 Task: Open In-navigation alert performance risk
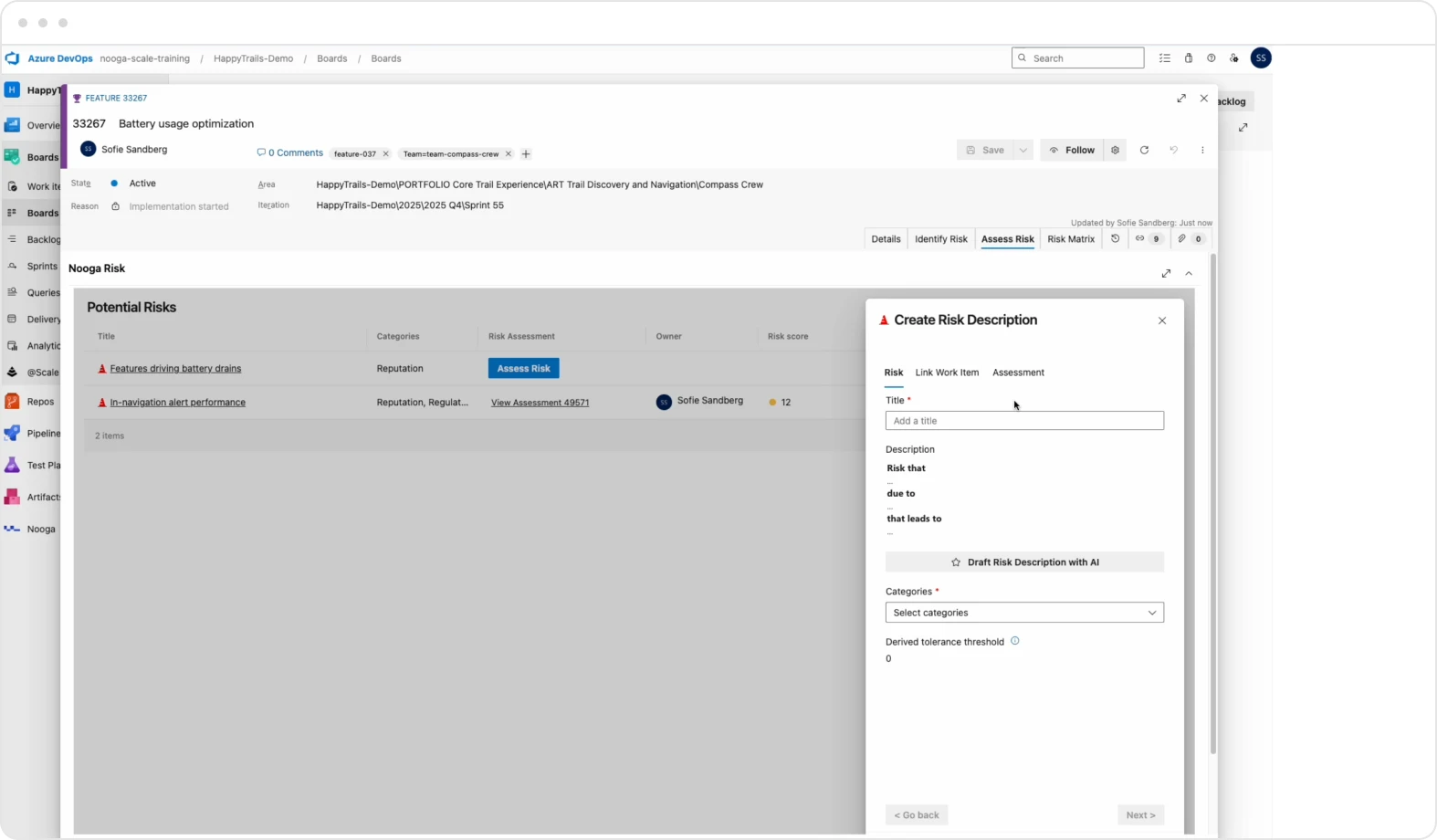pyautogui.click(x=178, y=403)
